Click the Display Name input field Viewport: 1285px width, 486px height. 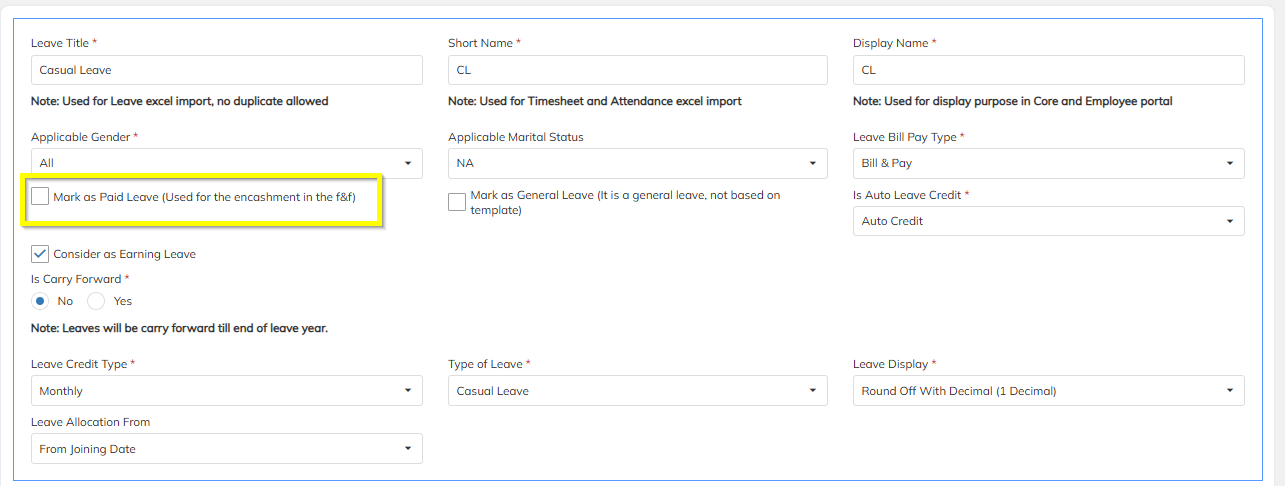(x=1048, y=70)
